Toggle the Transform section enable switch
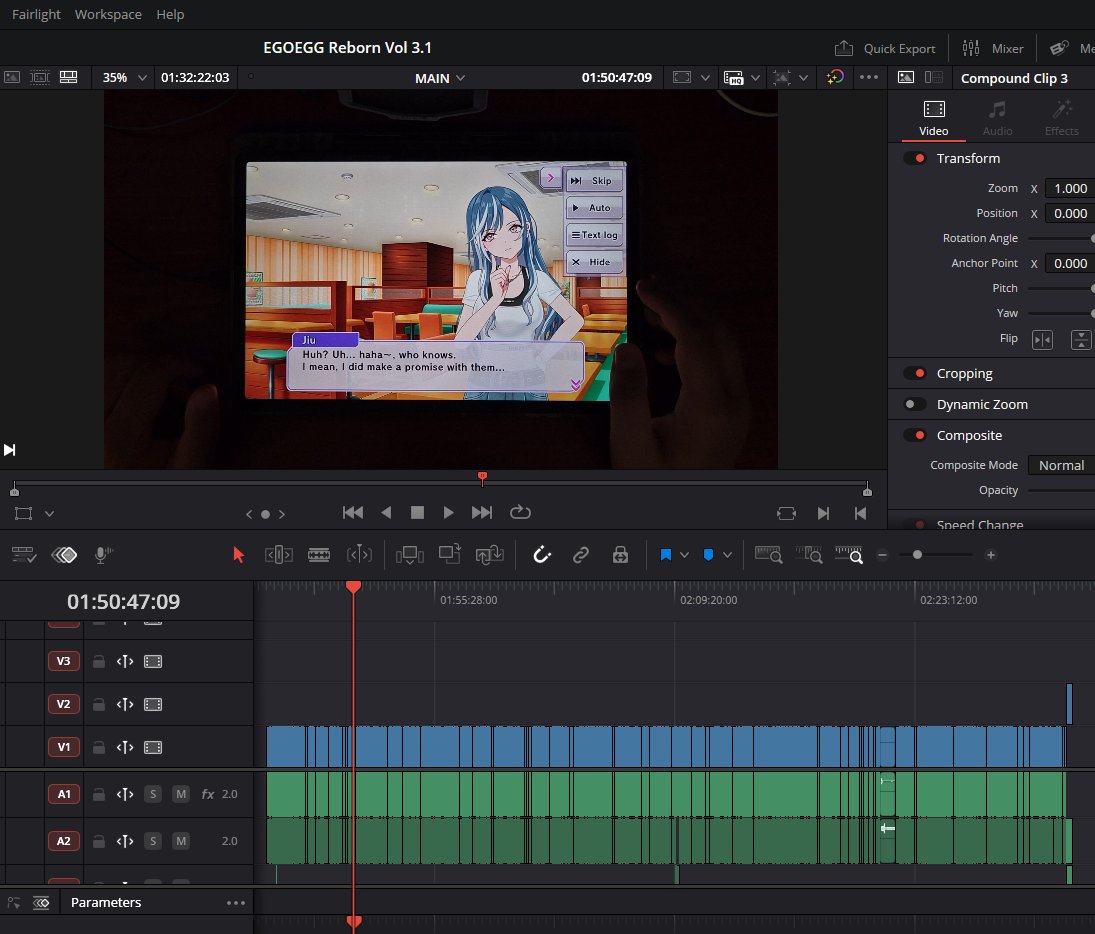1095x934 pixels. [915, 159]
